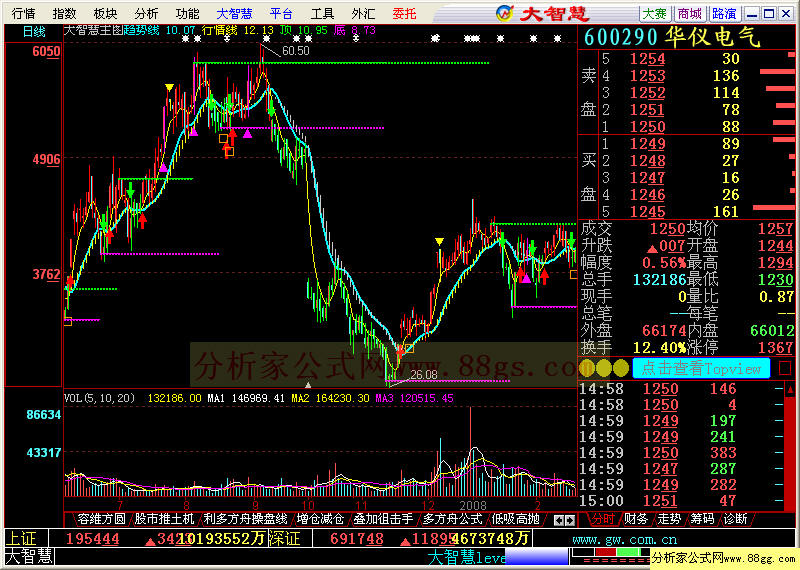
Task: Click the 6050 price axis label
Action: pos(46,52)
